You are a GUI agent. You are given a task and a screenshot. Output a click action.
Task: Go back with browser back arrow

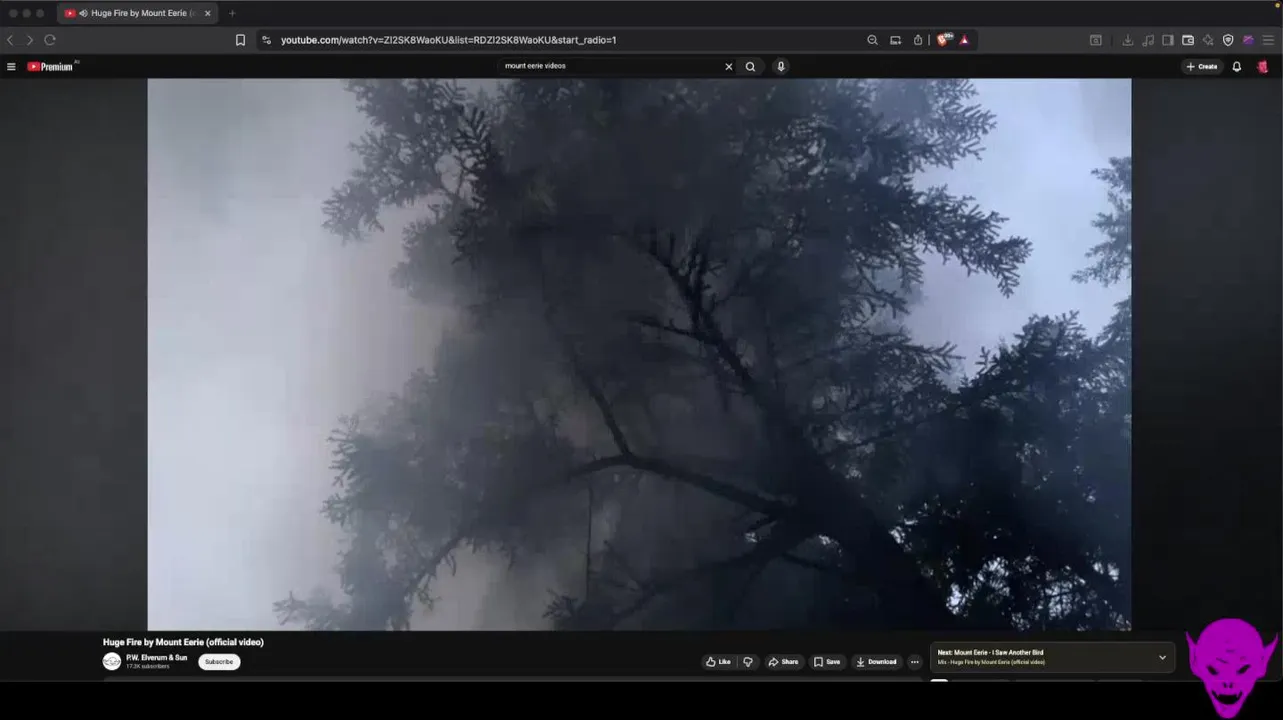pos(10,40)
